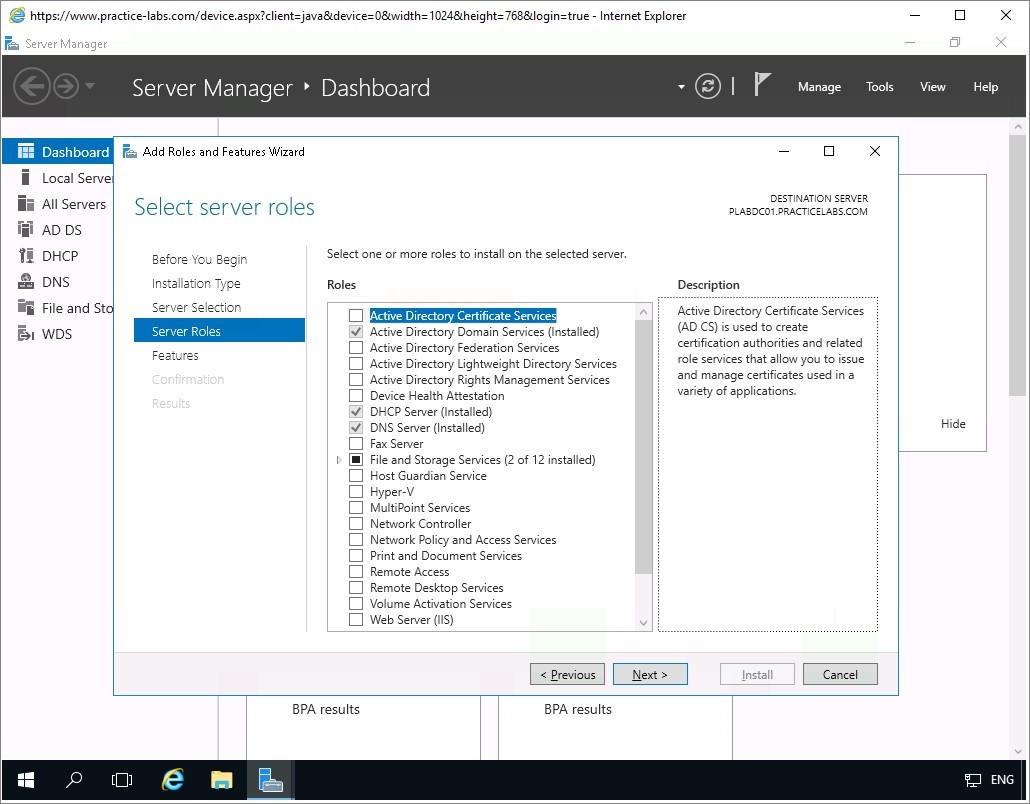Screen dimensions: 1030x804
Task: Go to Before You Begin step
Action: pyautogui.click(x=199, y=259)
